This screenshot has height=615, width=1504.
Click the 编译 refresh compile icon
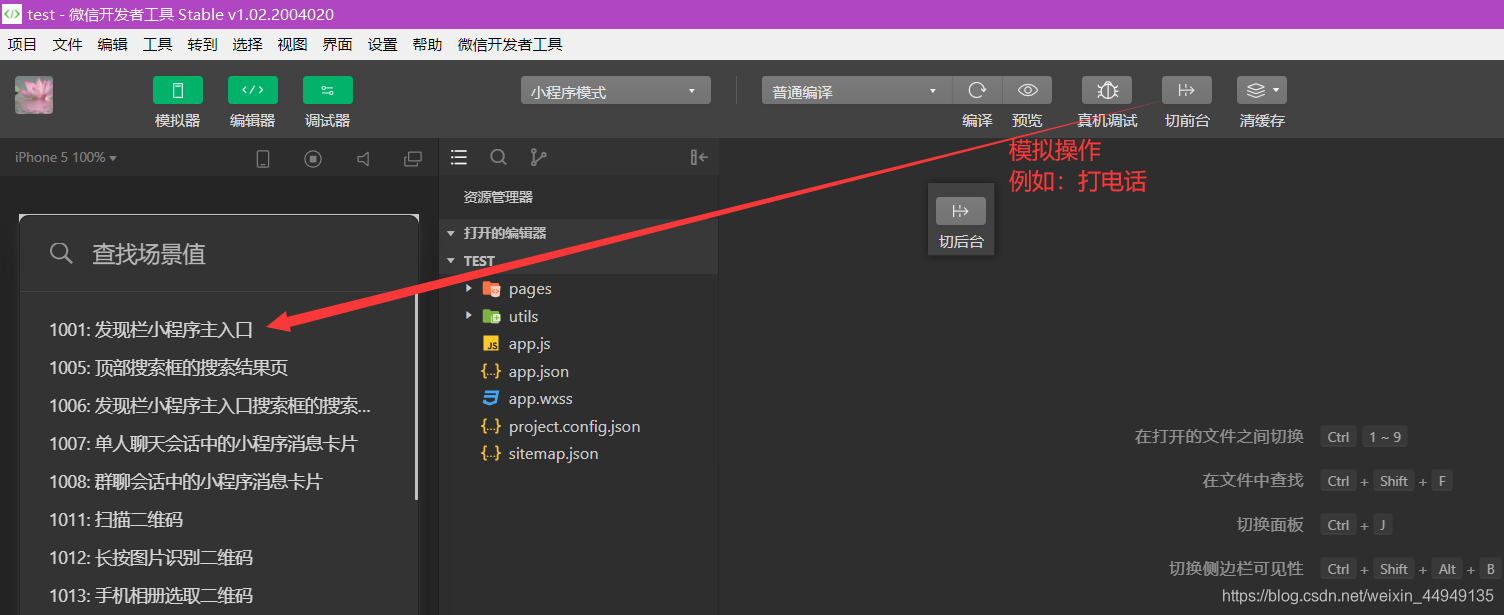[x=977, y=90]
